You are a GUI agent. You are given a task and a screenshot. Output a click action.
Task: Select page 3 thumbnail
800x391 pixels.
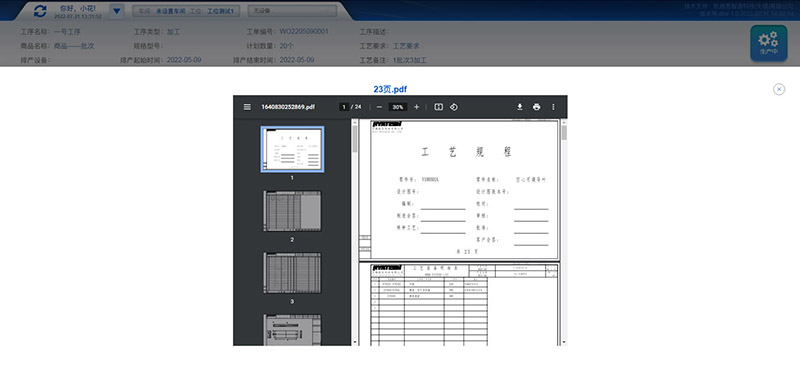click(x=292, y=273)
